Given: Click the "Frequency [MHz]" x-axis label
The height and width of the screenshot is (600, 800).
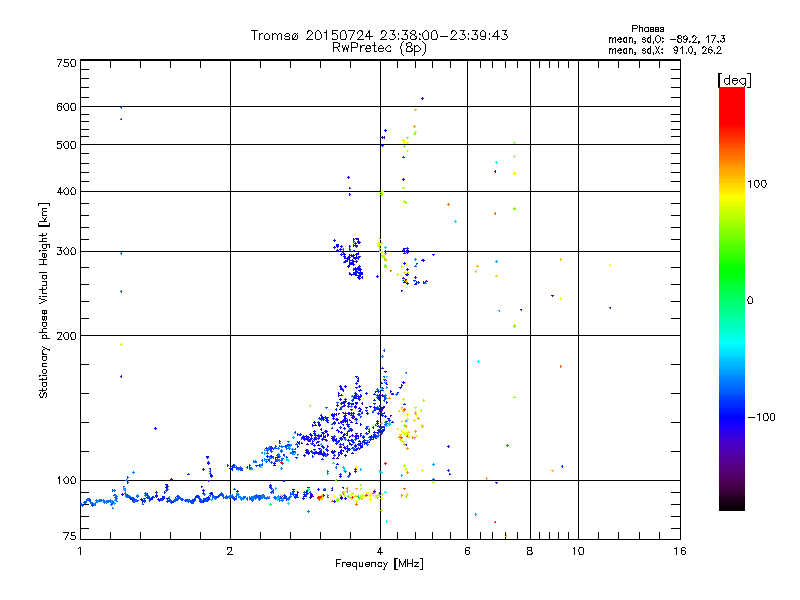Looking at the screenshot, I should tap(379, 563).
